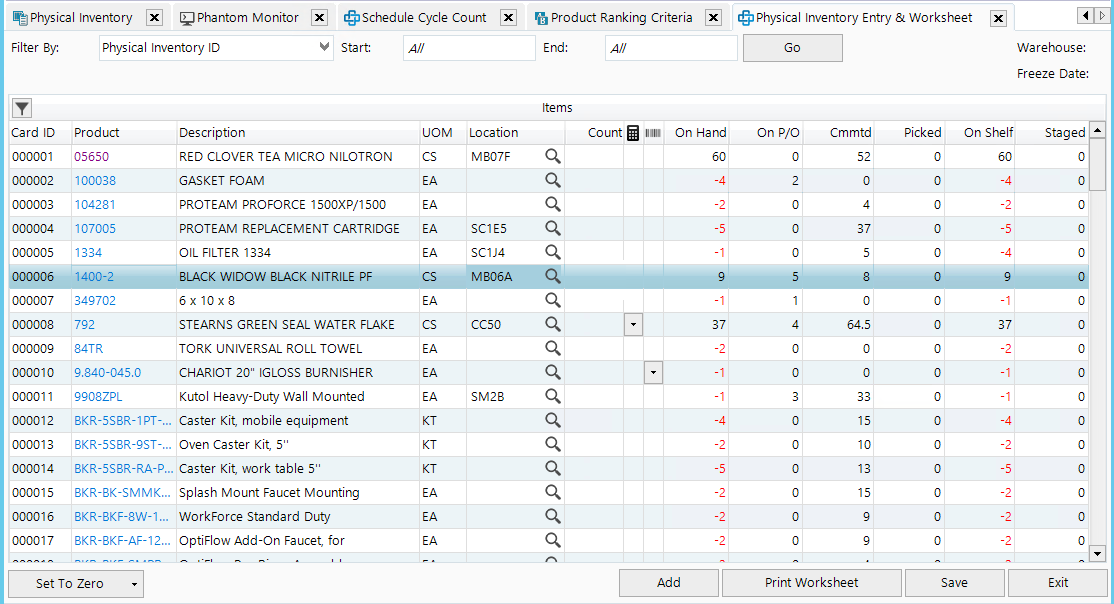
Task: Click magnifier on STEARNS GREEN SEAL row
Action: pyautogui.click(x=552, y=324)
